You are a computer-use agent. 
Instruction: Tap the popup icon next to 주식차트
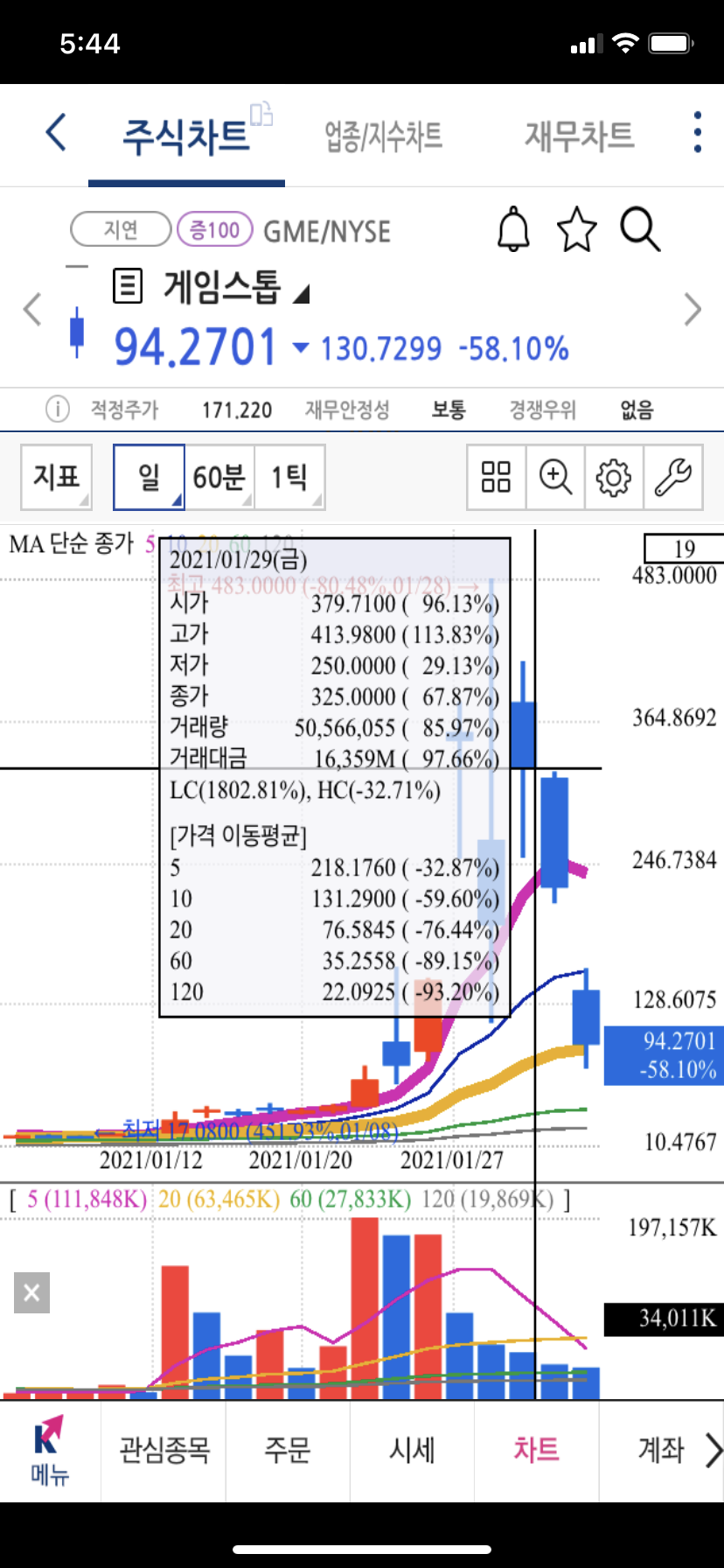(x=261, y=115)
